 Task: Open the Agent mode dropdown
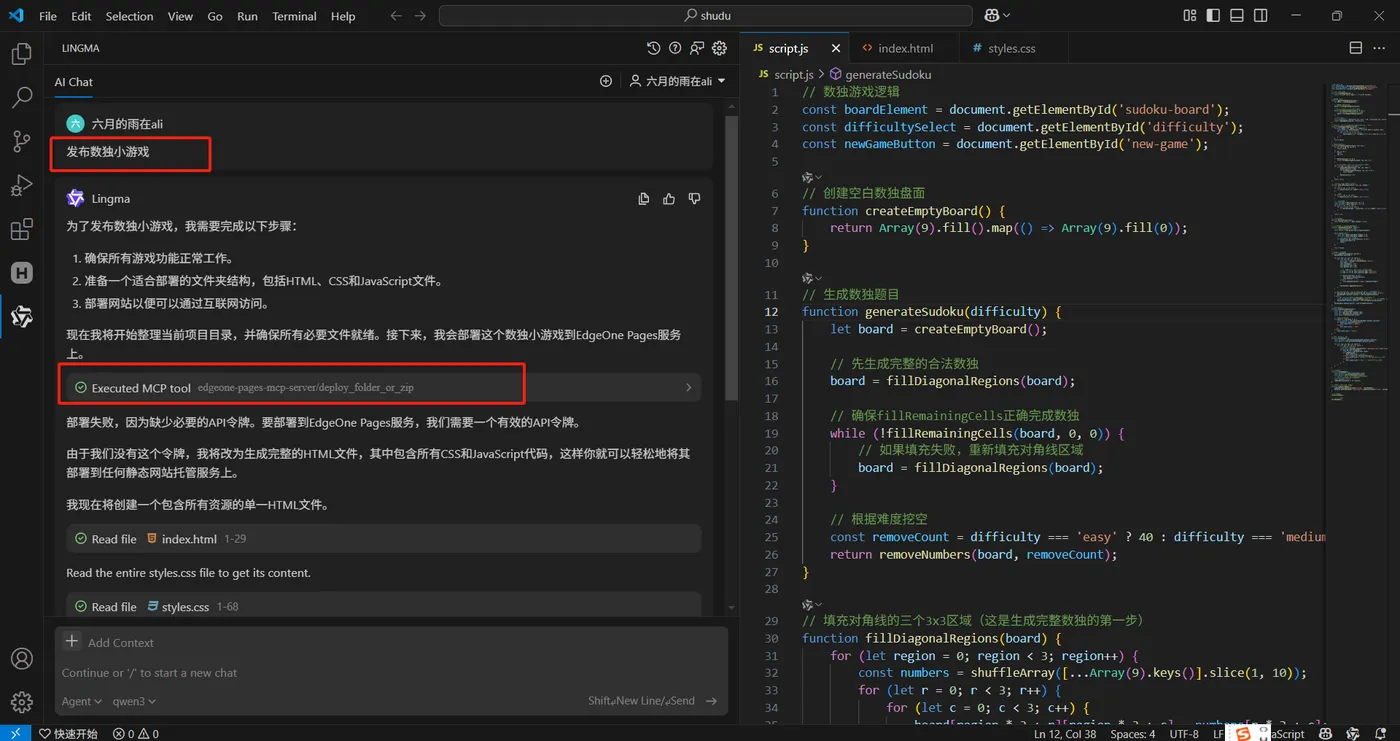82,701
